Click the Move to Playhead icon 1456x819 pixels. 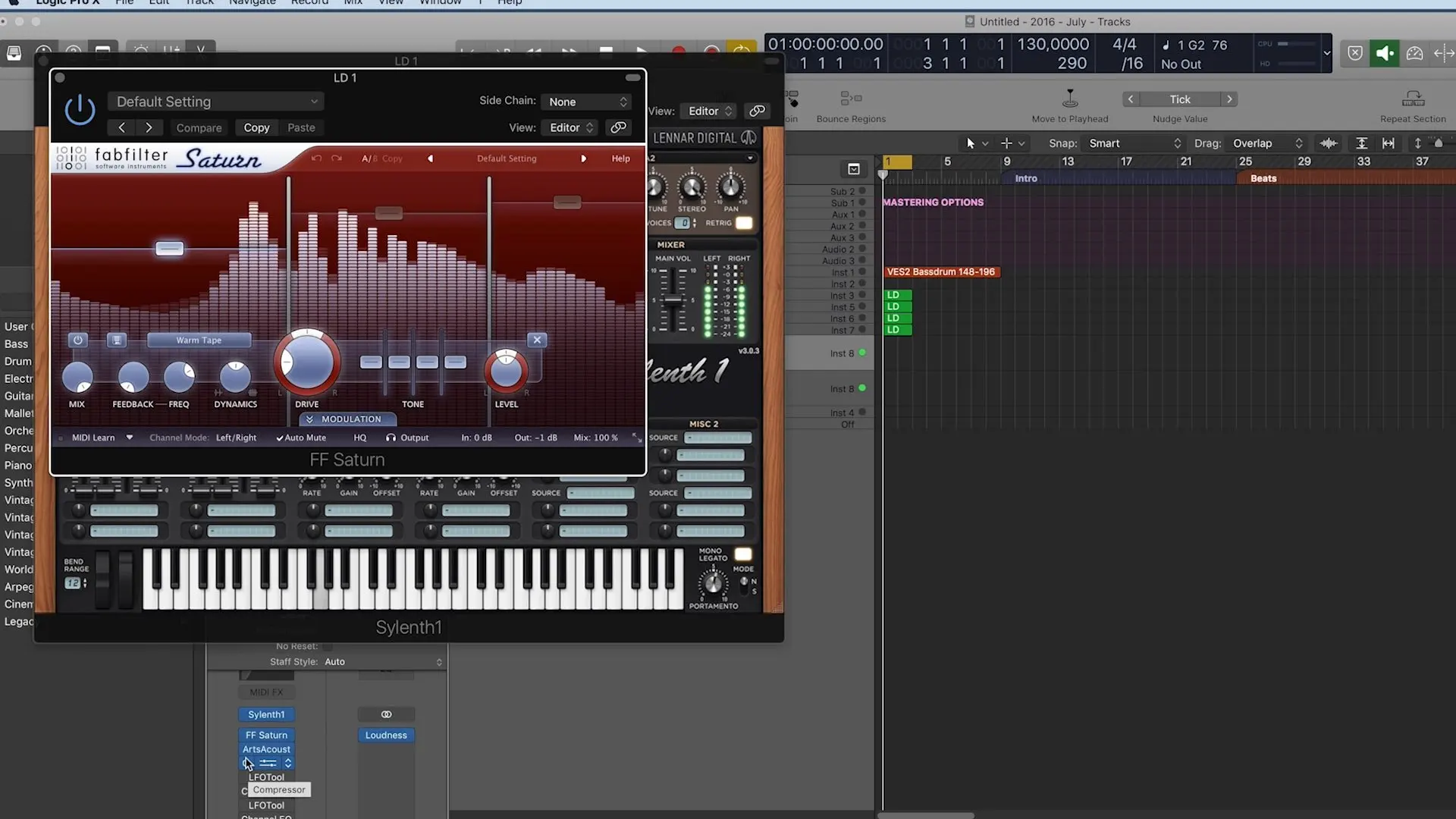[x=1069, y=99]
